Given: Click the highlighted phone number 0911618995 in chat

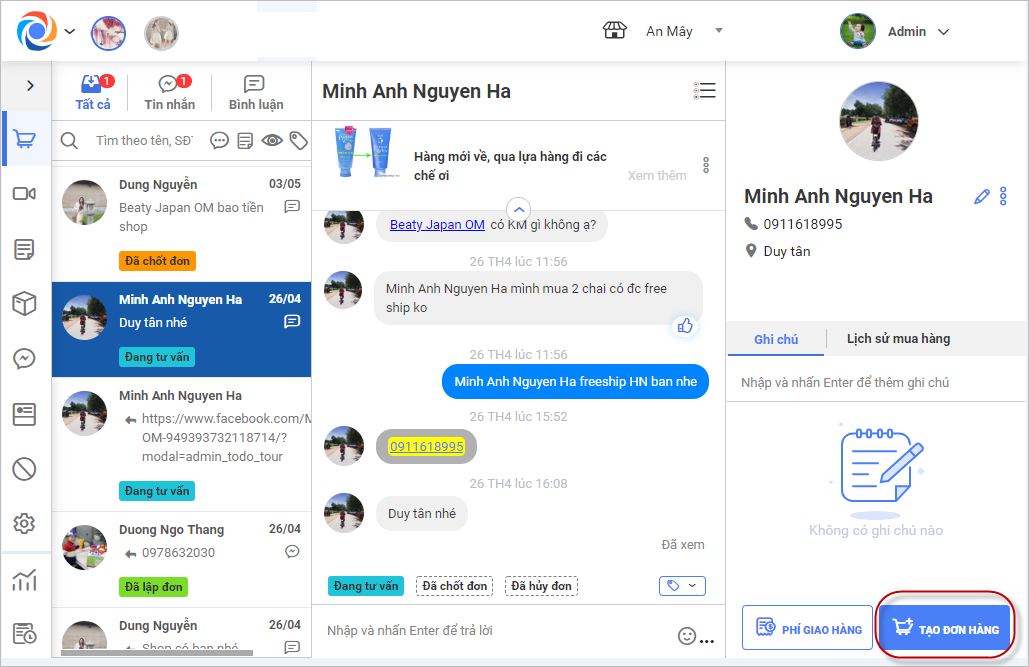Looking at the screenshot, I should 427,446.
